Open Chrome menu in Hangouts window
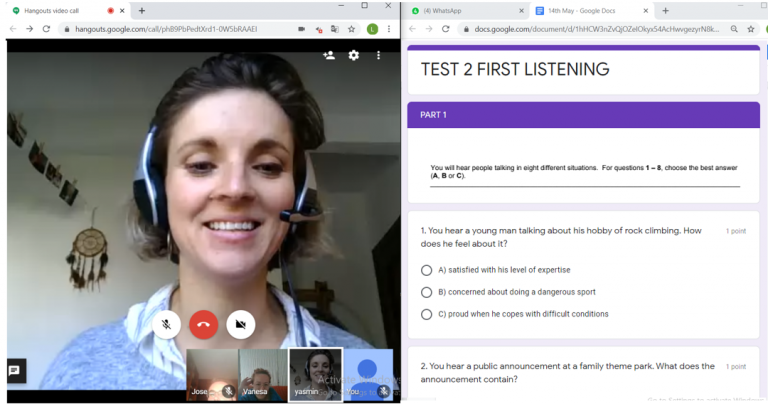The height and width of the screenshot is (404, 768). 389,29
